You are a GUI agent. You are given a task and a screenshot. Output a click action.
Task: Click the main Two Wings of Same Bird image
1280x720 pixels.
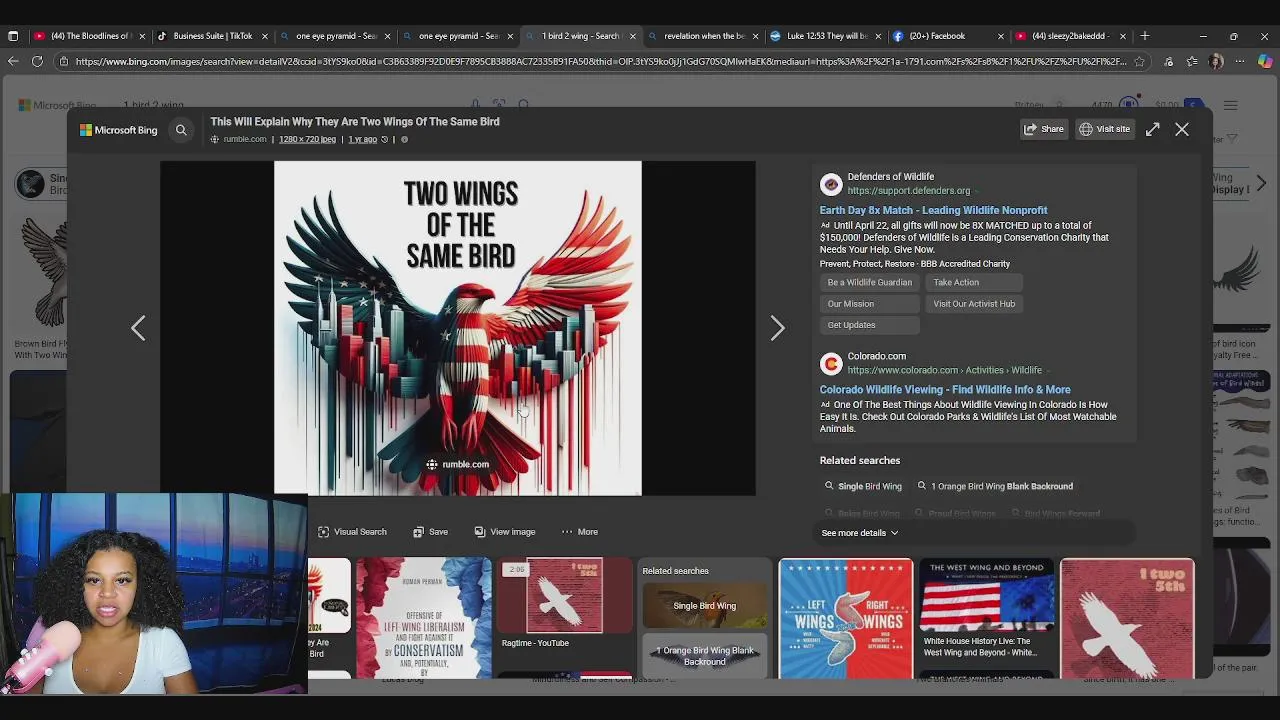click(x=458, y=328)
